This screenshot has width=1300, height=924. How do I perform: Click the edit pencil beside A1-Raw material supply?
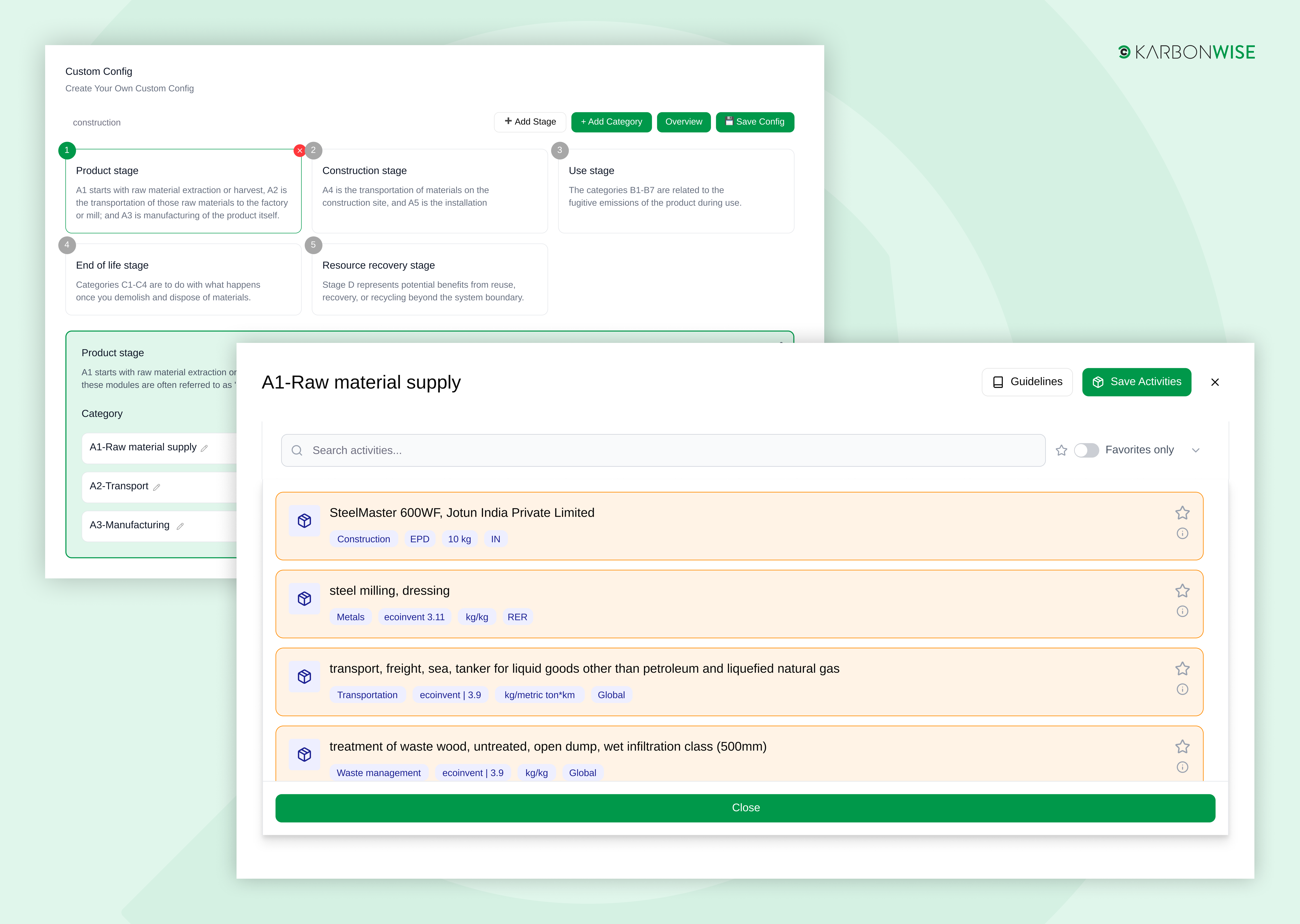[x=204, y=448]
